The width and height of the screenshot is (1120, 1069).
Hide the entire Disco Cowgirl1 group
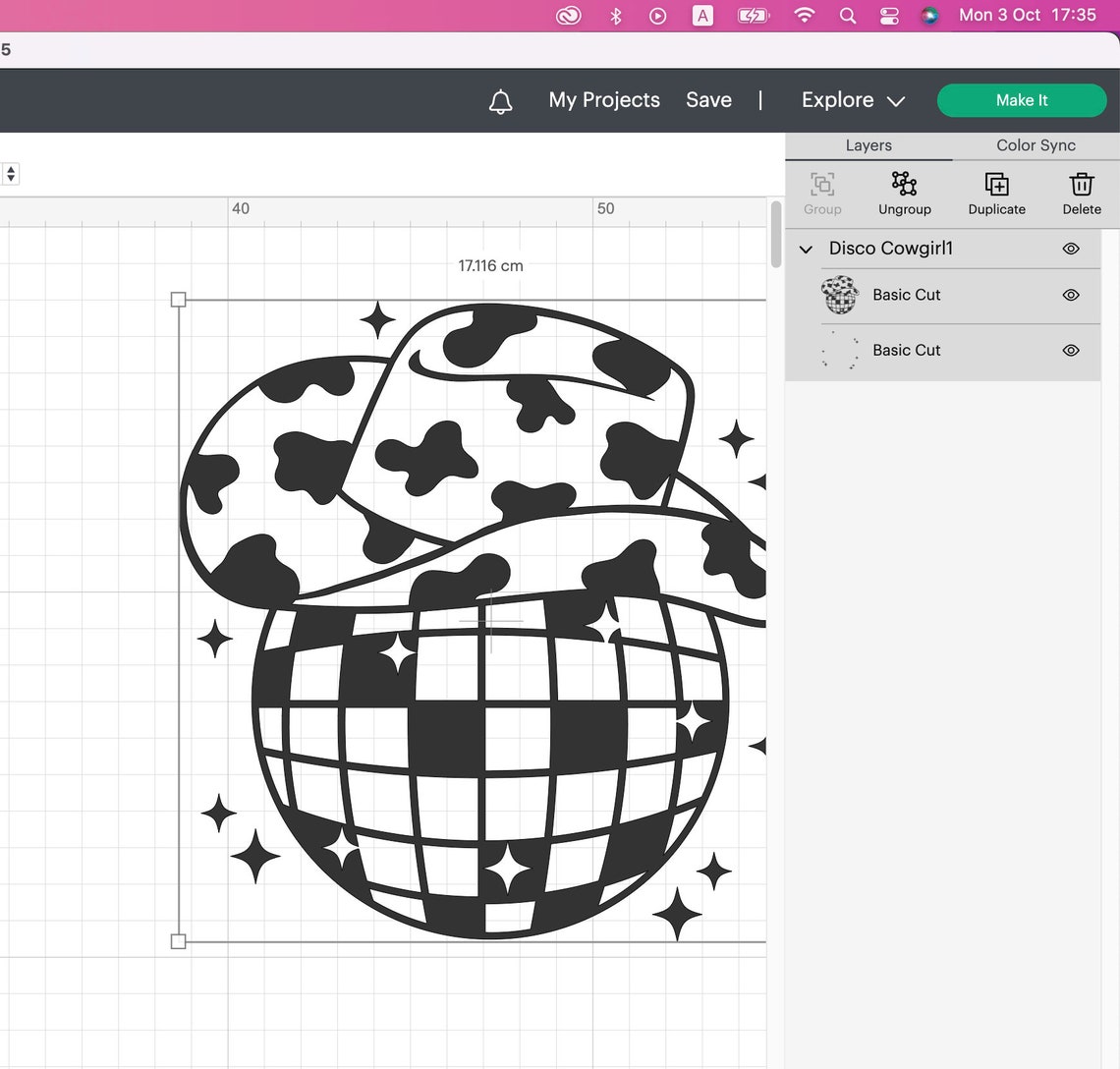tap(1071, 249)
